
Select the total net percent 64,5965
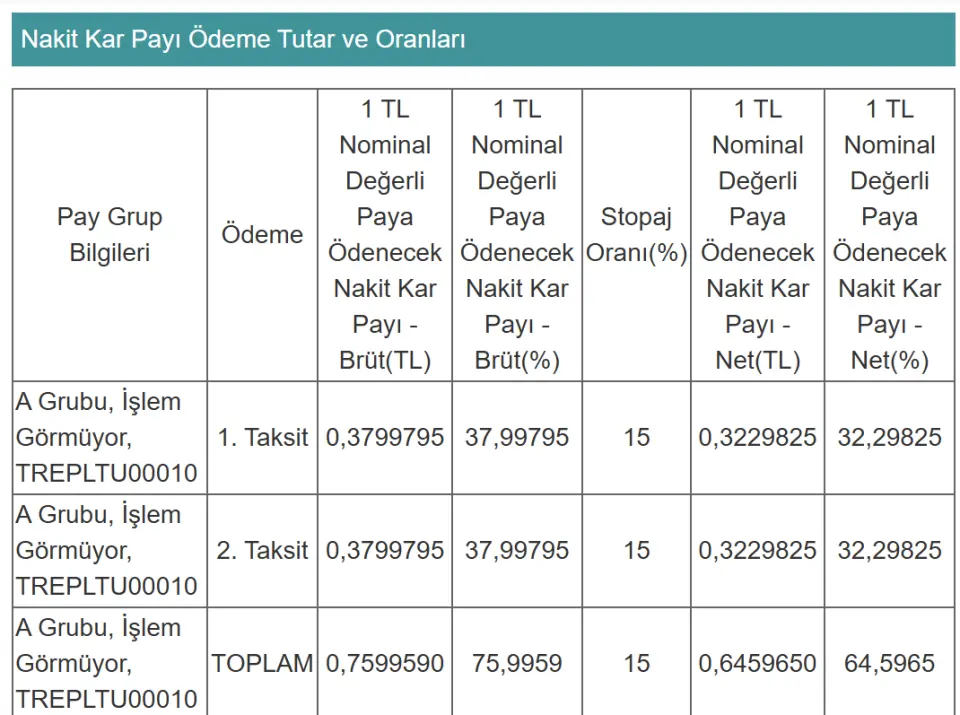pyautogui.click(x=889, y=663)
